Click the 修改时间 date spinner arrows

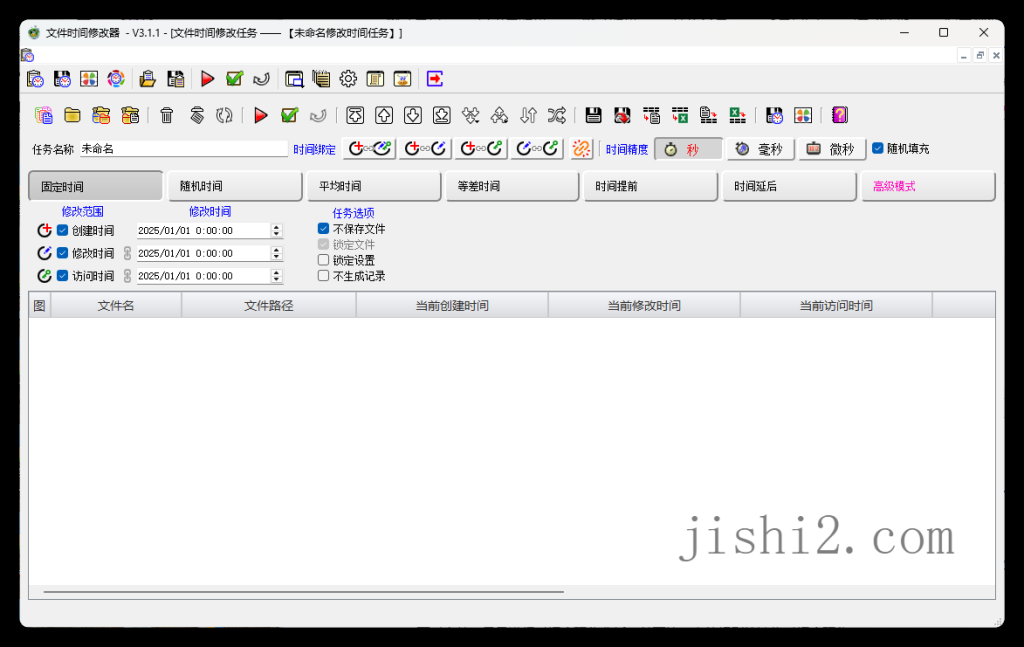(276, 253)
